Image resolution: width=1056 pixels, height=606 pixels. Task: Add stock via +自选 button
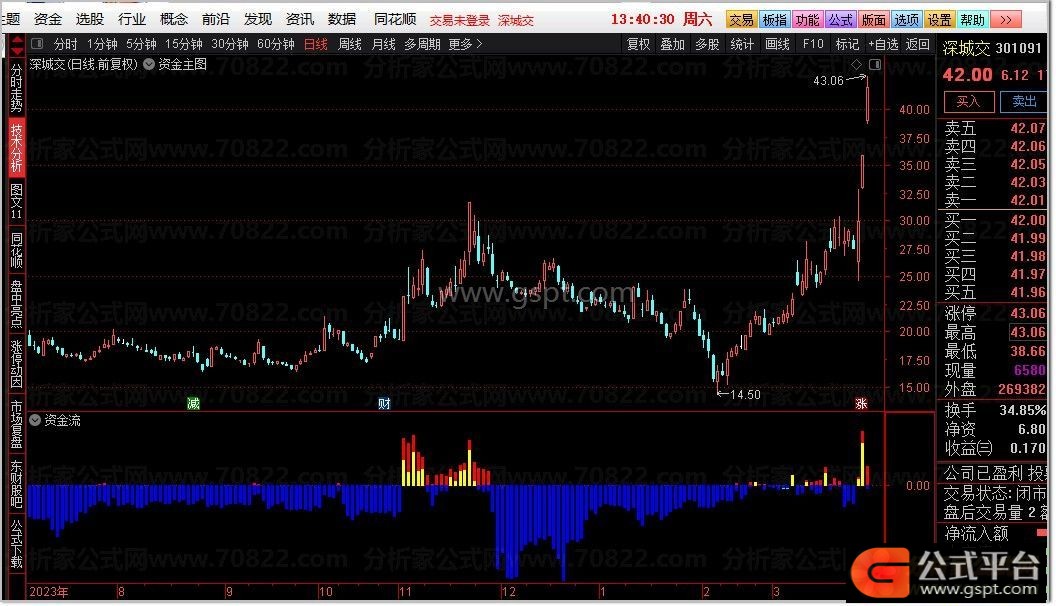[883, 44]
